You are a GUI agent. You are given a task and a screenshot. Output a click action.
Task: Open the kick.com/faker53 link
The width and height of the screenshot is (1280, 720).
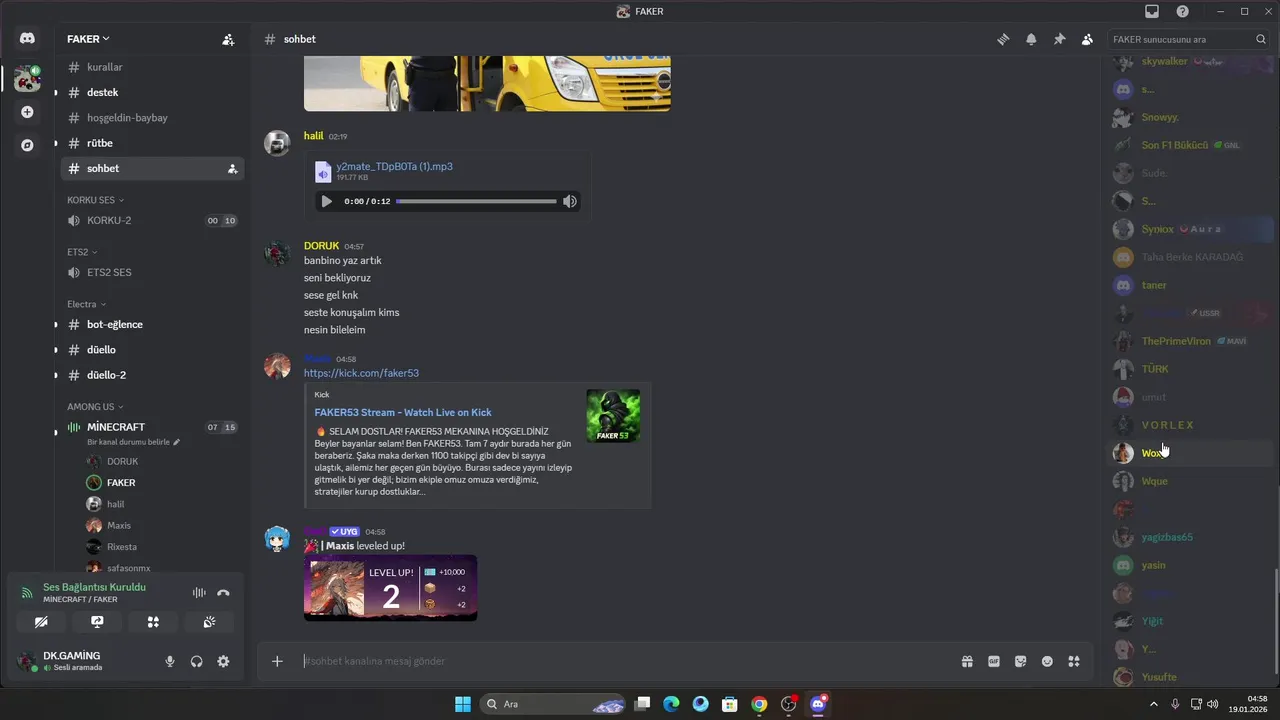click(x=361, y=373)
